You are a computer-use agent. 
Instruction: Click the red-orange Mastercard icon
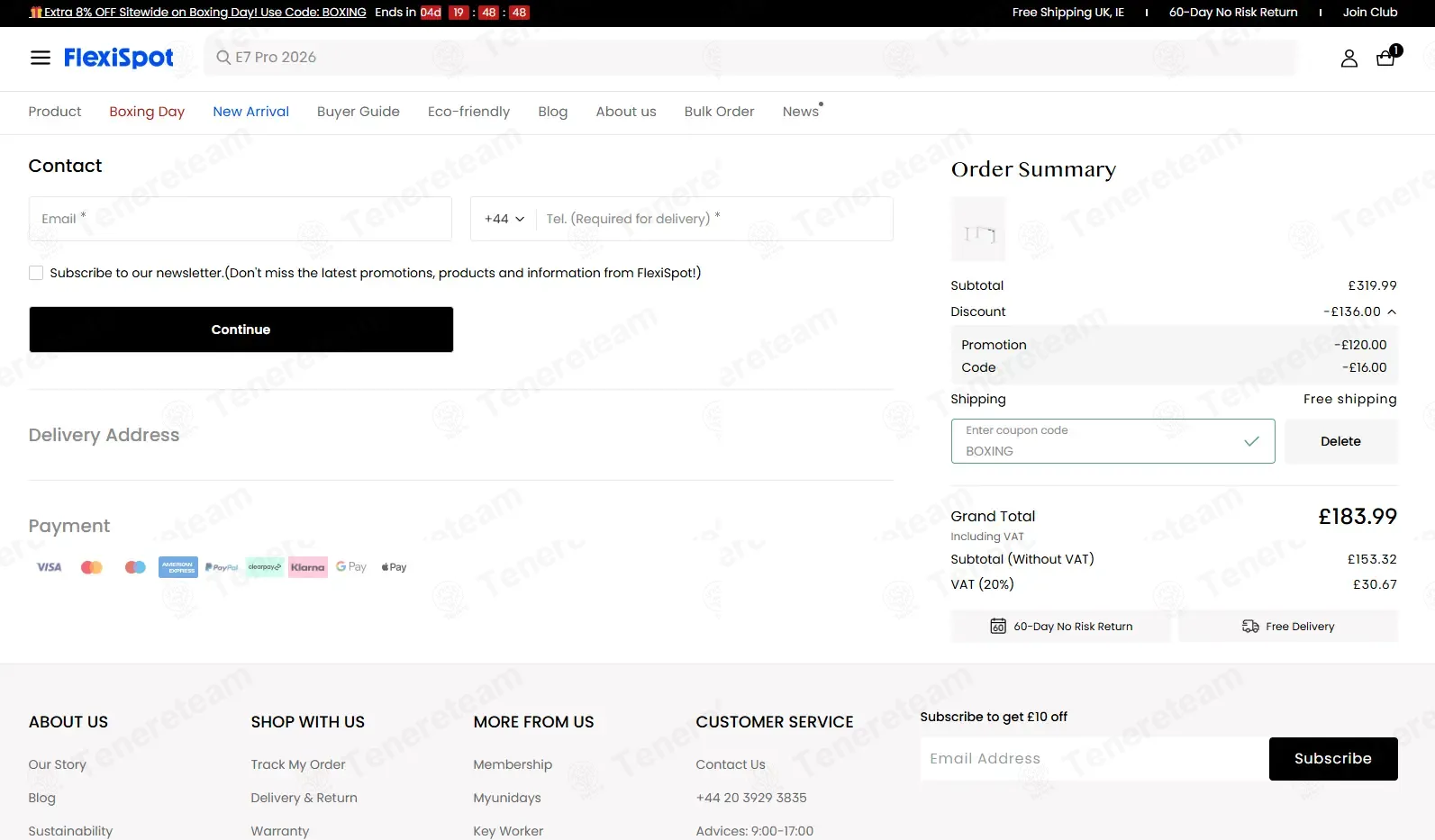[x=92, y=567]
